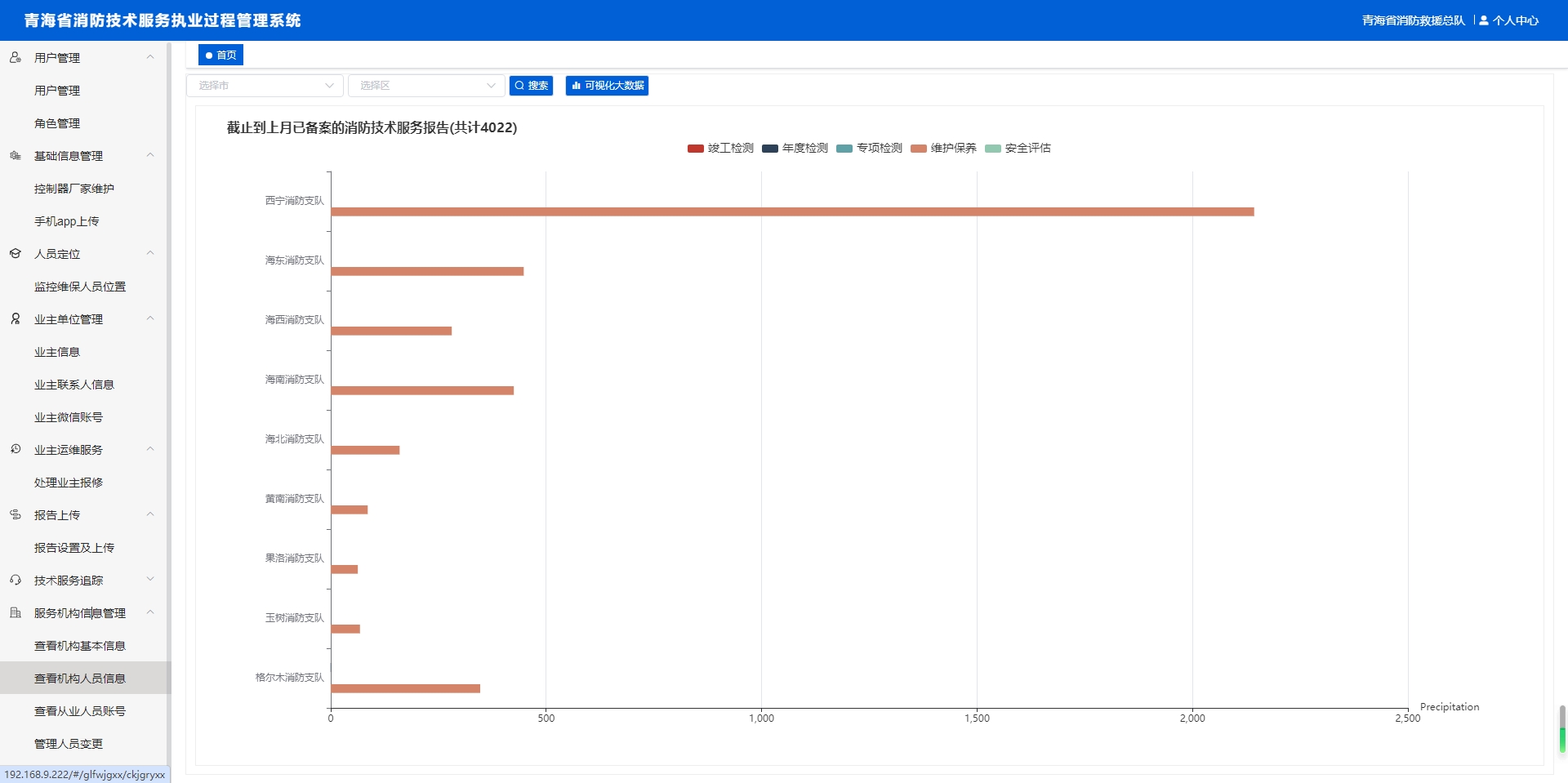1568x783 pixels.
Task: Open the 选择市 city dropdown
Action: [265, 86]
